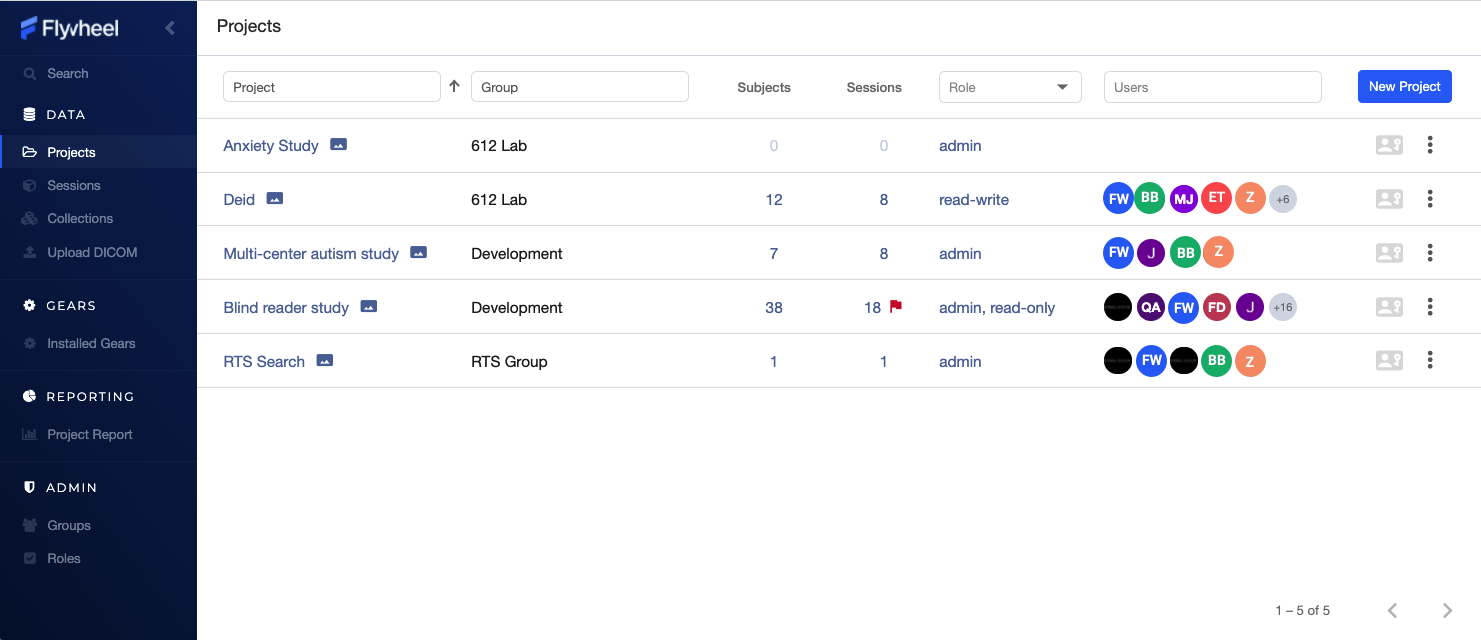Click the Users filter input field

click(1212, 87)
